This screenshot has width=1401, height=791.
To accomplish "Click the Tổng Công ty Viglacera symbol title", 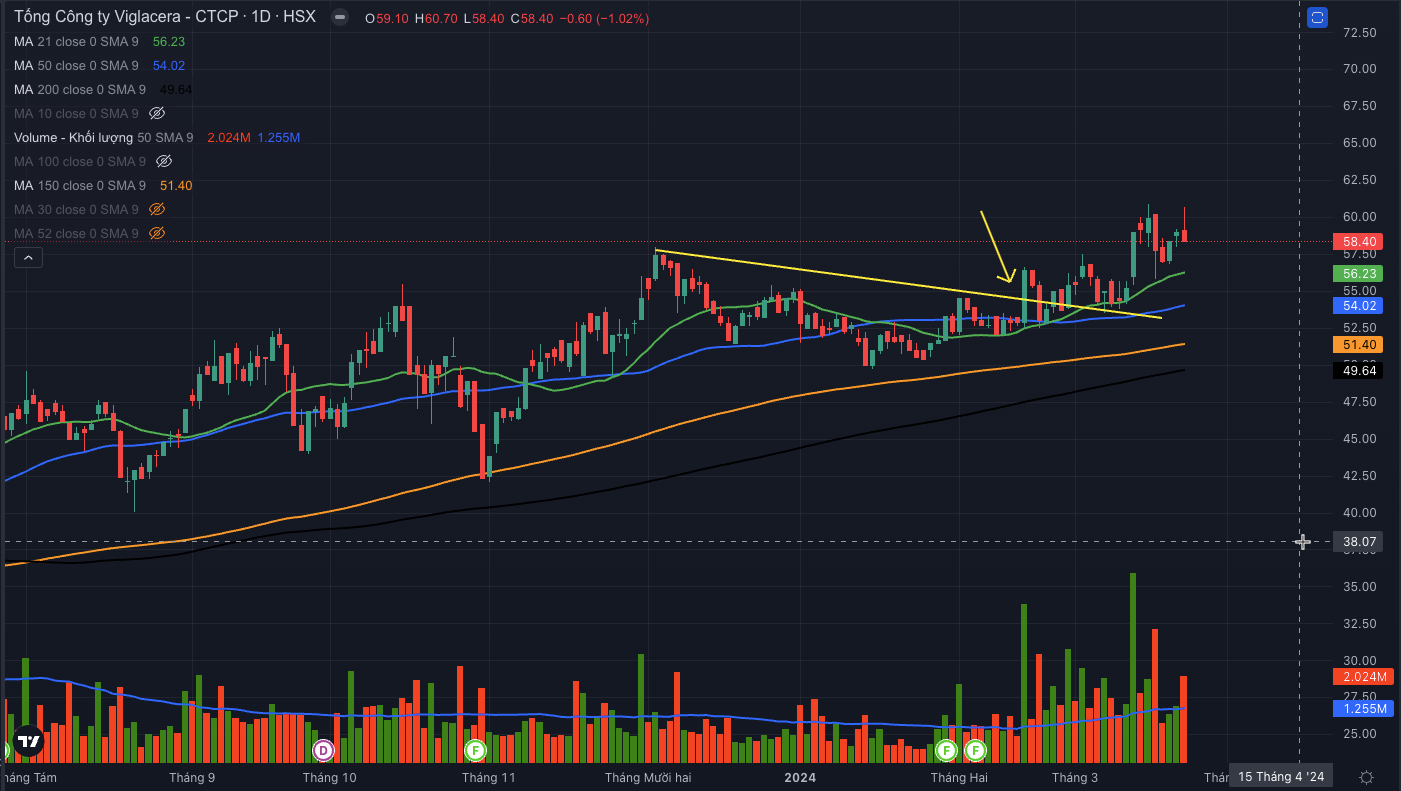I will coord(165,18).
